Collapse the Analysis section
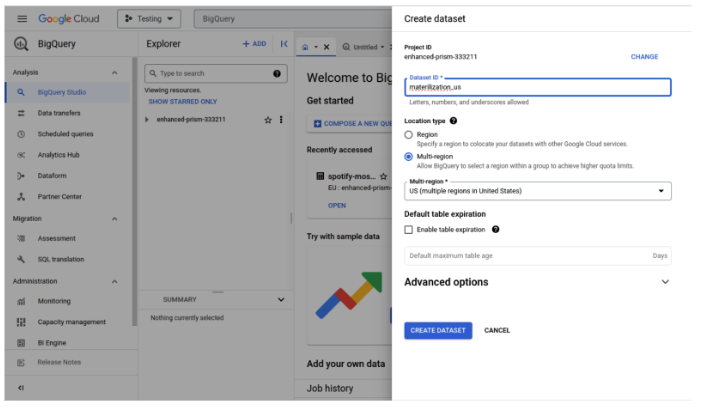Screen dimensions: 702x407 tap(115, 73)
